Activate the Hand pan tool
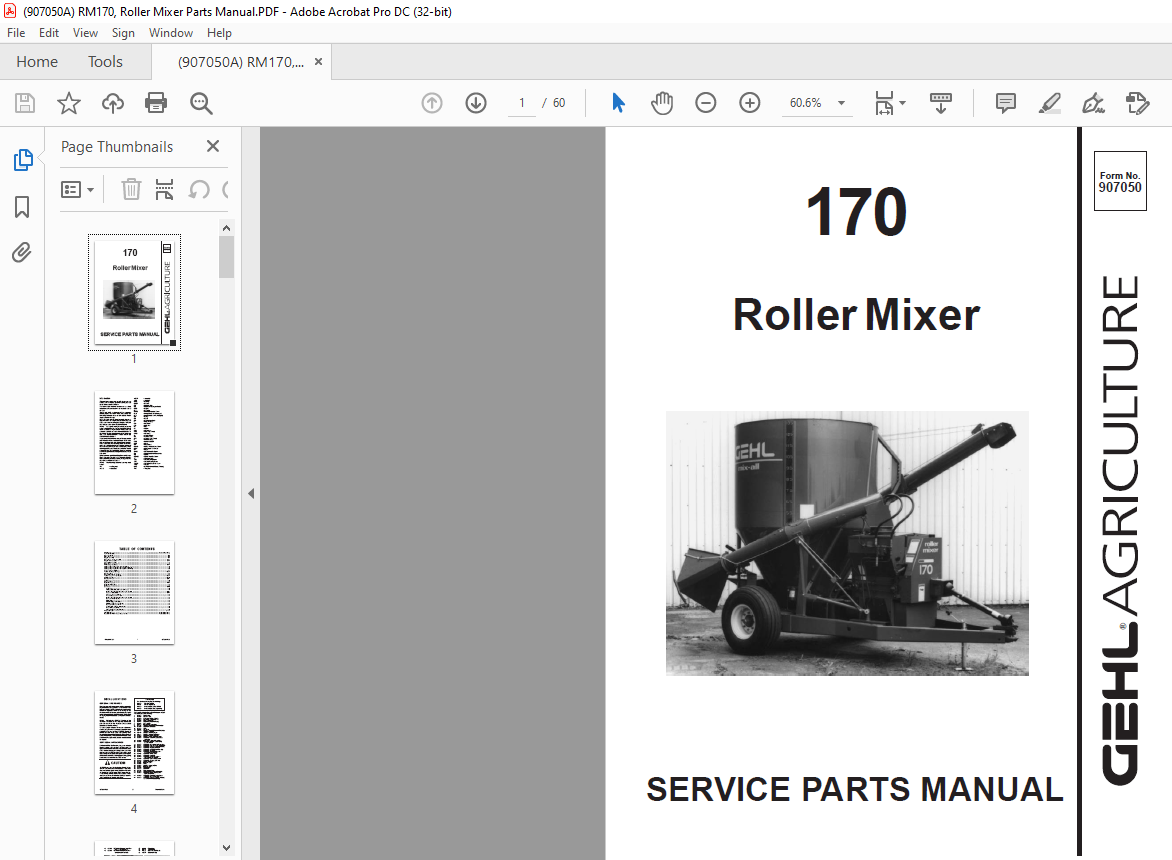This screenshot has height=860, width=1172. (661, 103)
